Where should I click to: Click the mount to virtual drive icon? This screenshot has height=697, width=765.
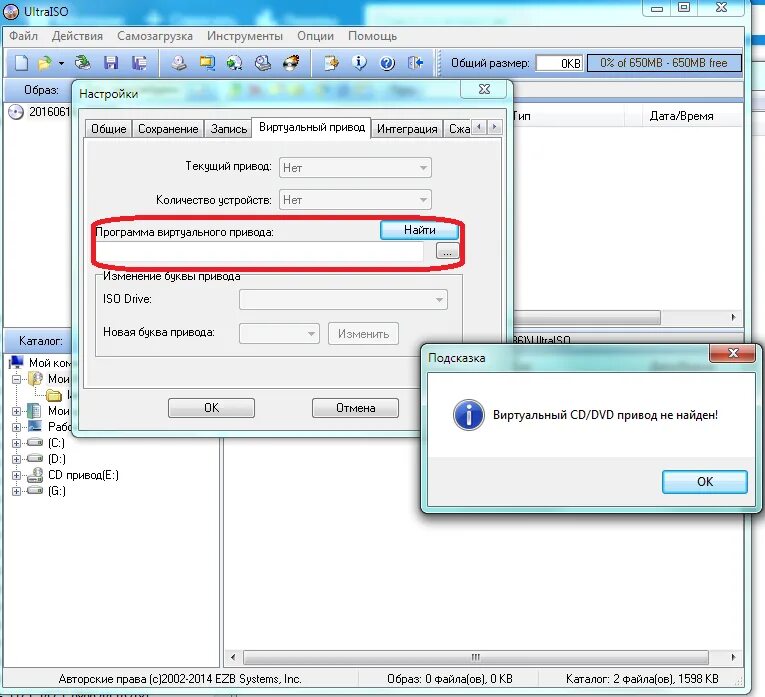point(263,63)
